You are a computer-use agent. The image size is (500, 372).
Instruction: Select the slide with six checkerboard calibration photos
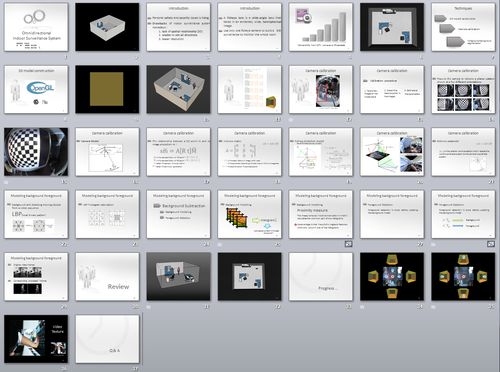click(463, 89)
